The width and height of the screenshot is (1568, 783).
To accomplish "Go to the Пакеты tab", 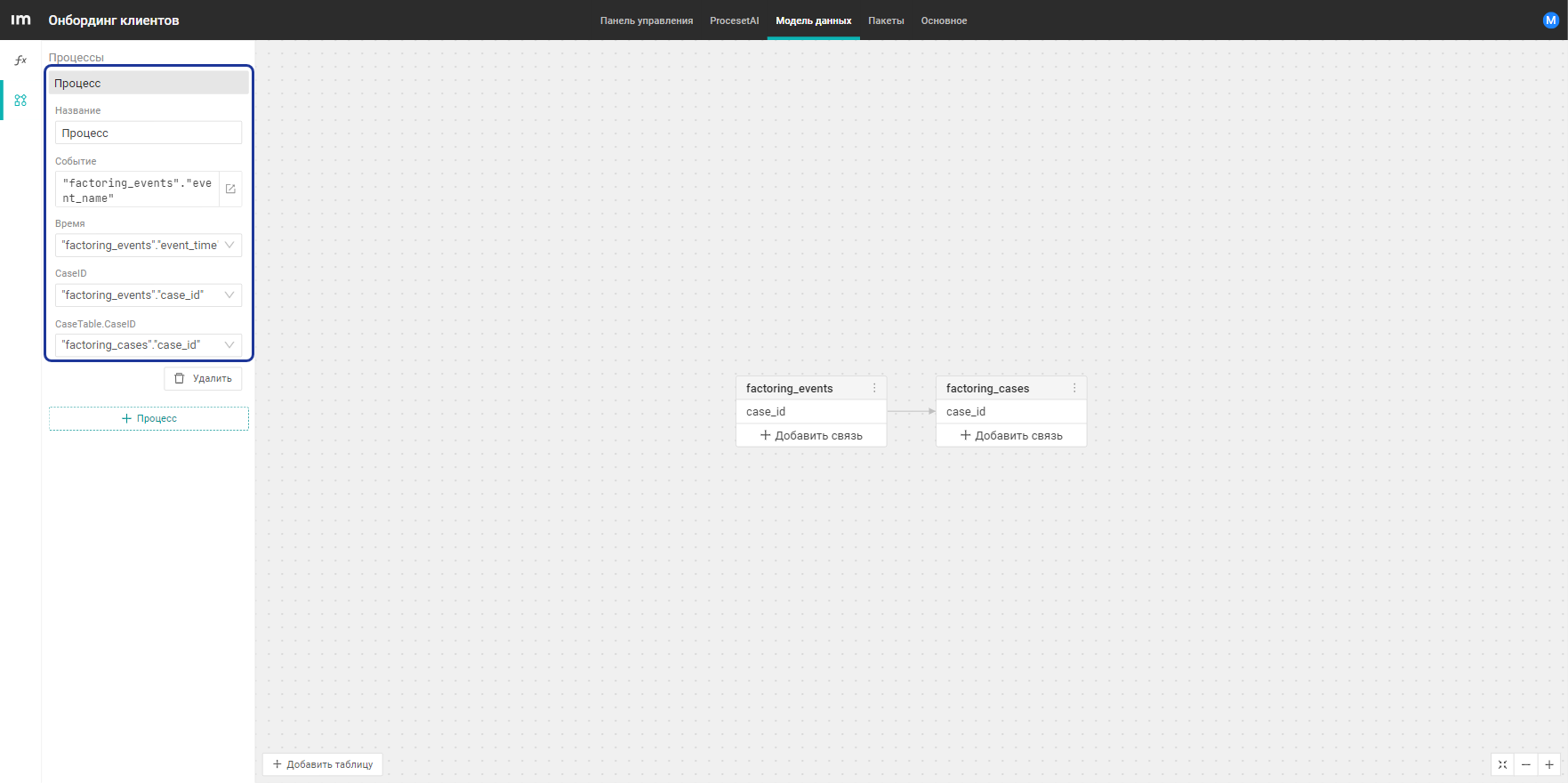I will point(886,20).
